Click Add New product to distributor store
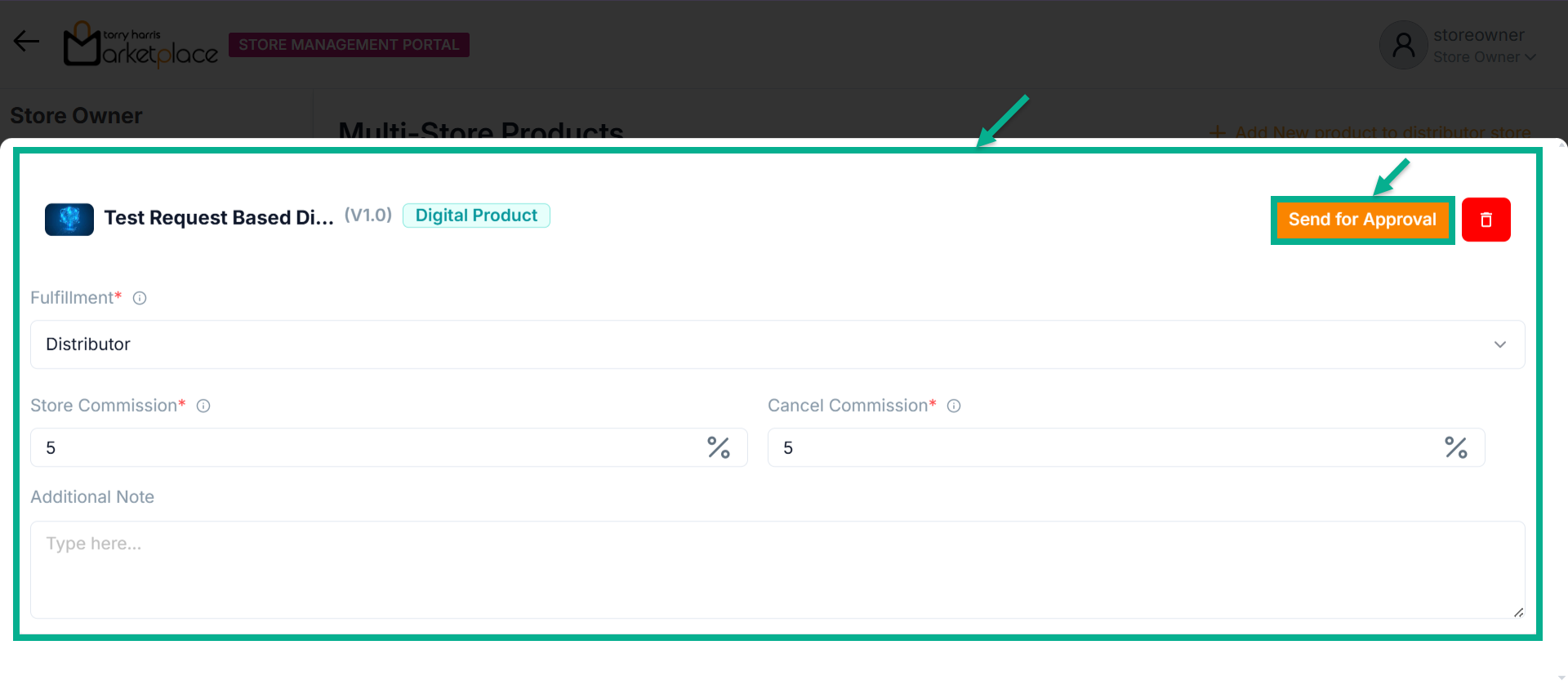 coord(1371,132)
